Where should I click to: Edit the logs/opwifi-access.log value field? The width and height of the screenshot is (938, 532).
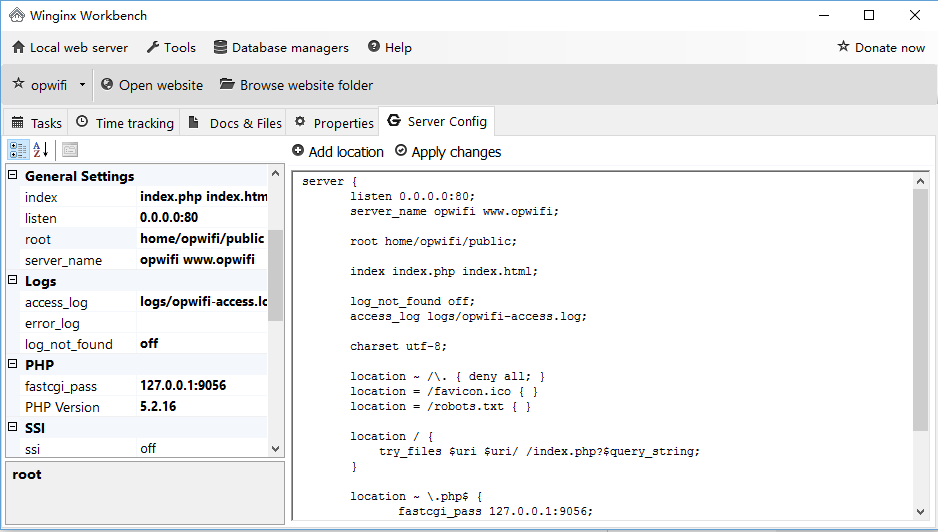point(203,302)
